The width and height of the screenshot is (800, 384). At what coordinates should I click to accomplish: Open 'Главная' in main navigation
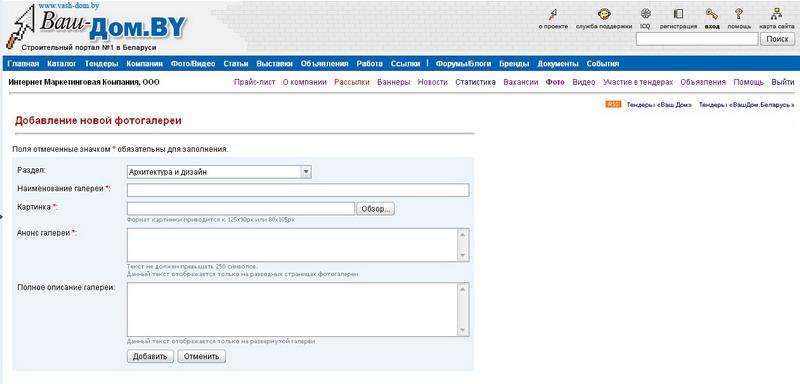23,64
